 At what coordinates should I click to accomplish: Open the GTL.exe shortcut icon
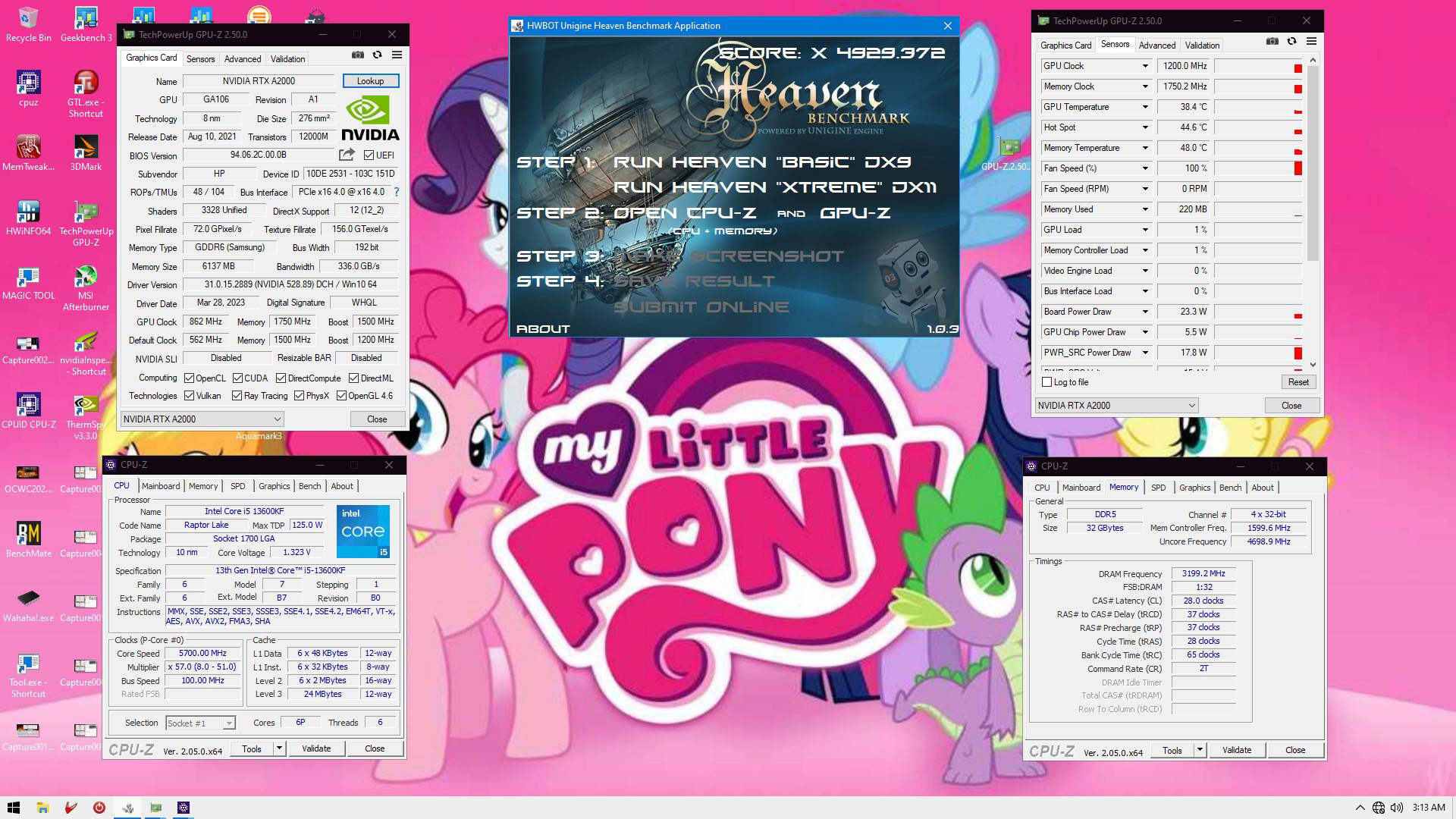click(x=86, y=94)
